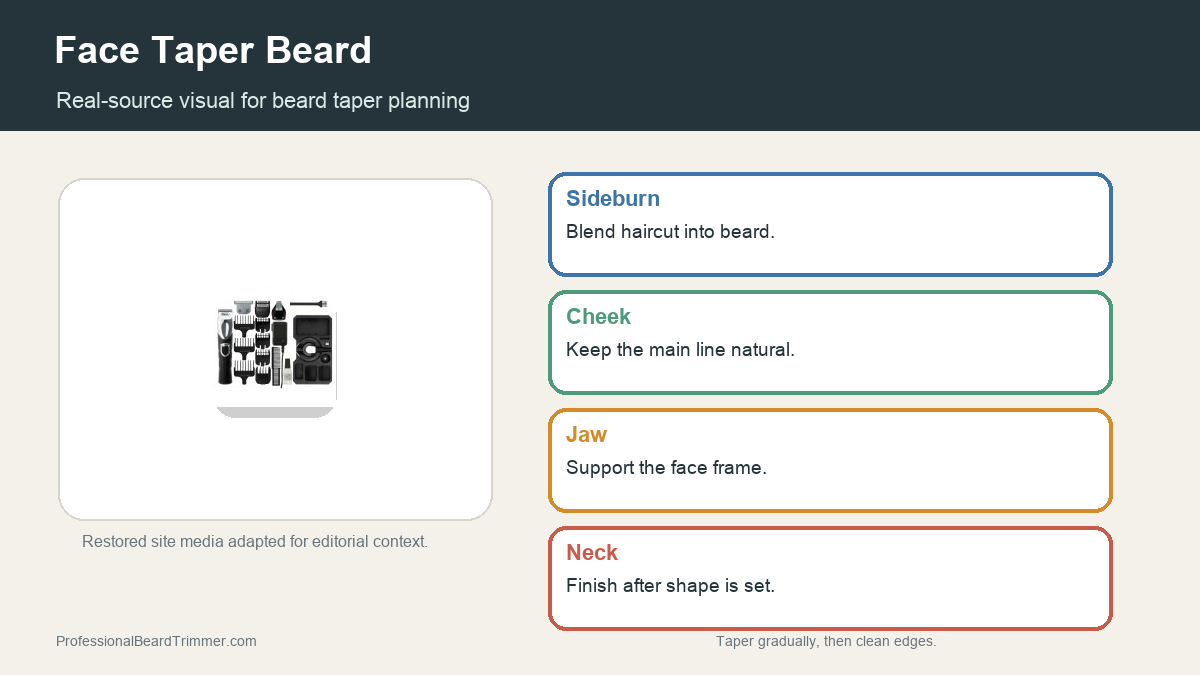Image resolution: width=1200 pixels, height=675 pixels.
Task: Select the Neck card heading
Action: pos(592,552)
